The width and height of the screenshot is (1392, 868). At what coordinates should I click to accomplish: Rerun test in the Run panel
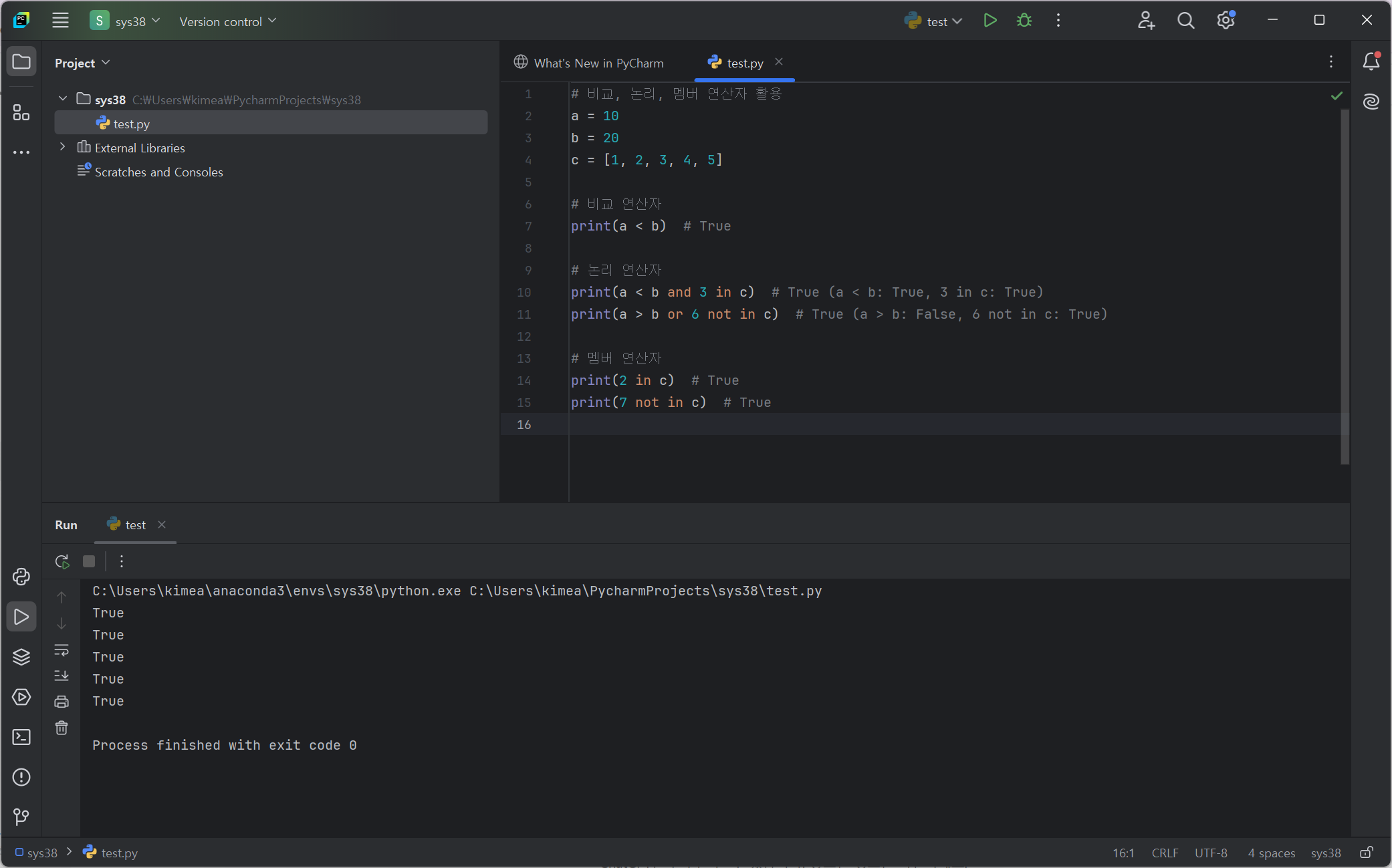coord(62,561)
